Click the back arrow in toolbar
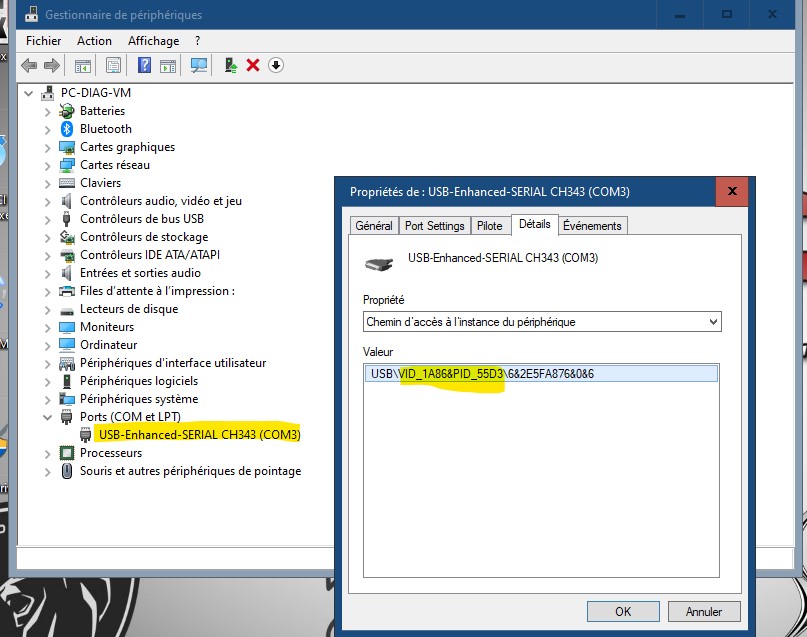The image size is (807, 637). coord(28,65)
